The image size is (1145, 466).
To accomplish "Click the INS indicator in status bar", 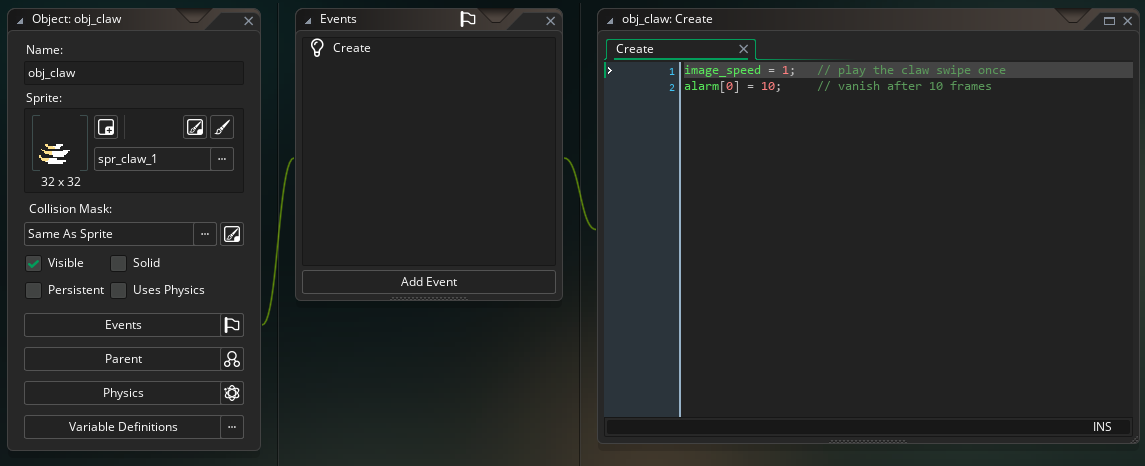I will pyautogui.click(x=1102, y=427).
